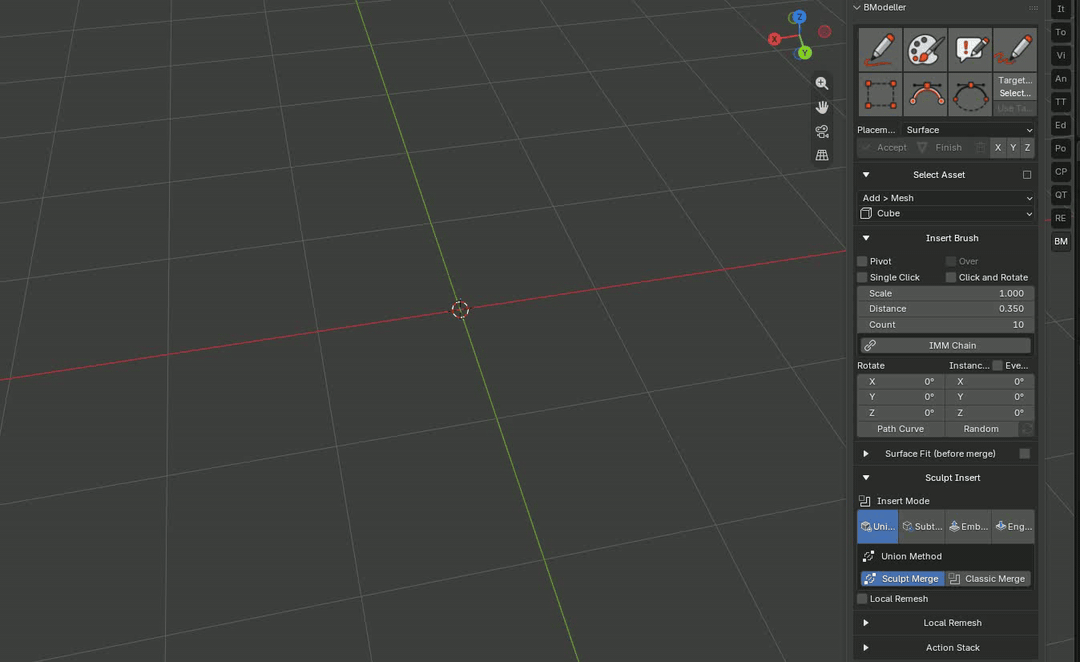Click the Target Select button

tap(1015, 86)
